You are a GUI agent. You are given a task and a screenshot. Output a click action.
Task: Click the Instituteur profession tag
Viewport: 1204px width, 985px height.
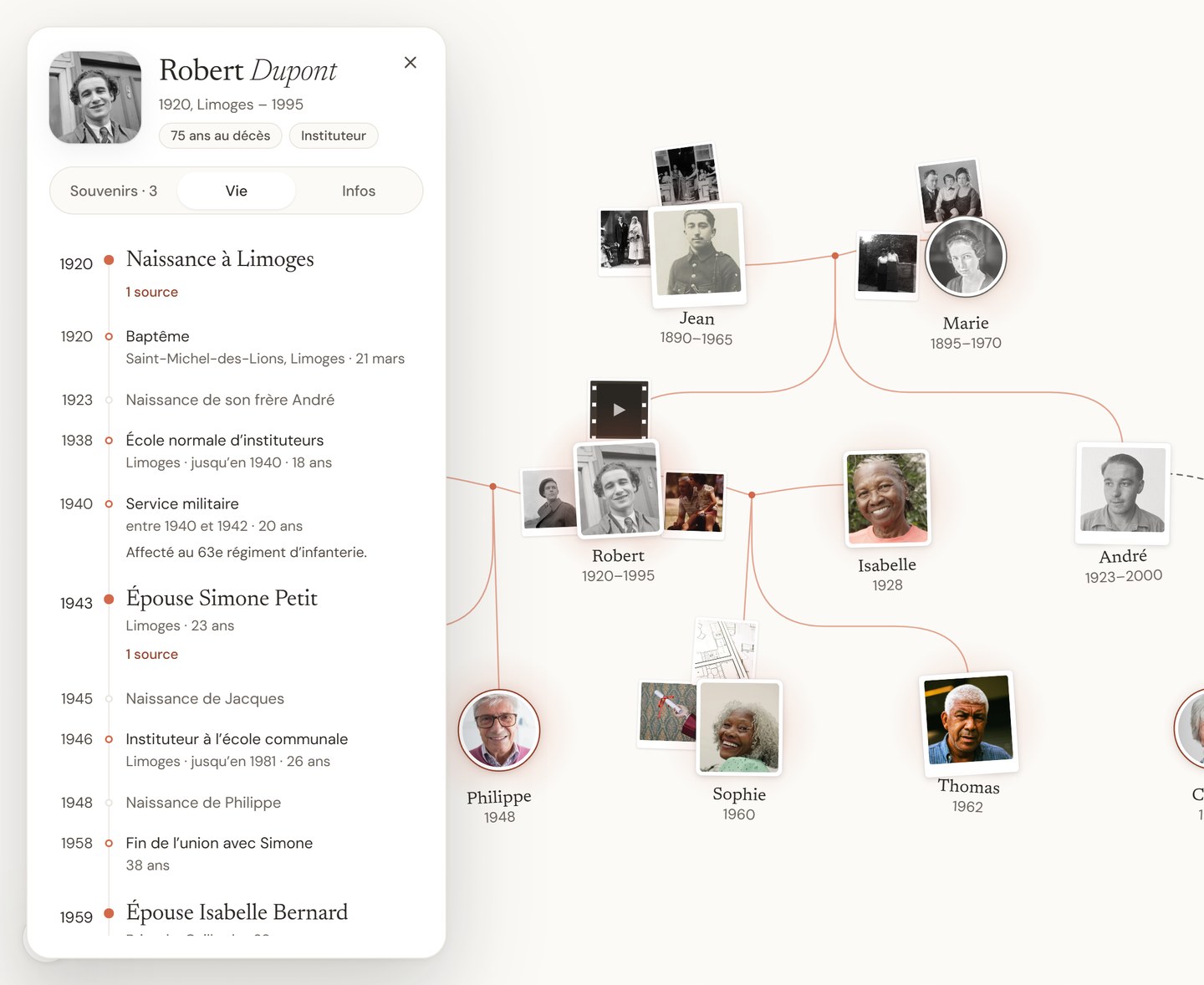[x=334, y=135]
